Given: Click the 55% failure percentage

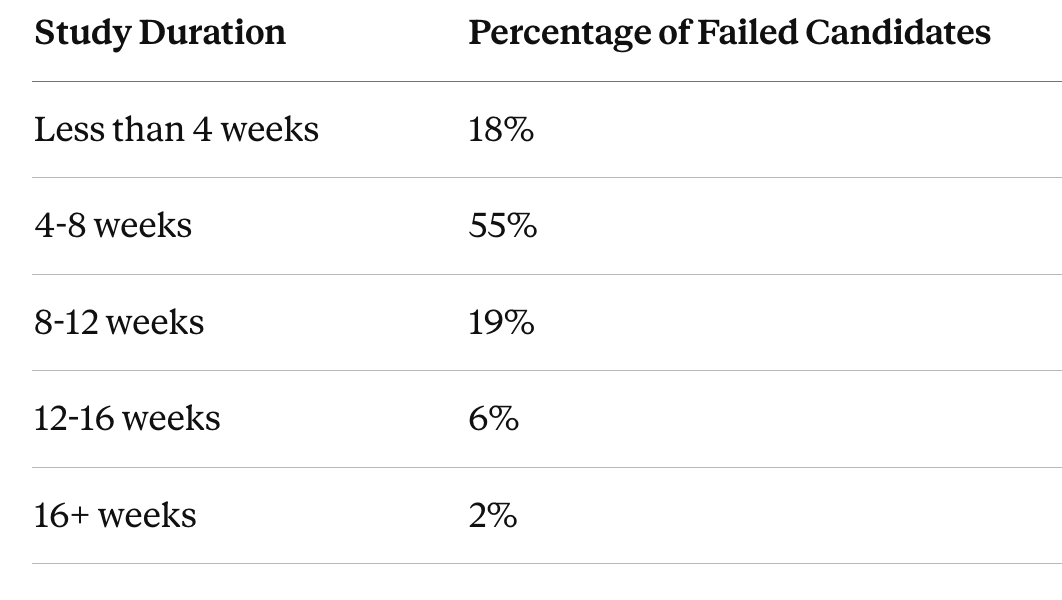Looking at the screenshot, I should (503, 226).
